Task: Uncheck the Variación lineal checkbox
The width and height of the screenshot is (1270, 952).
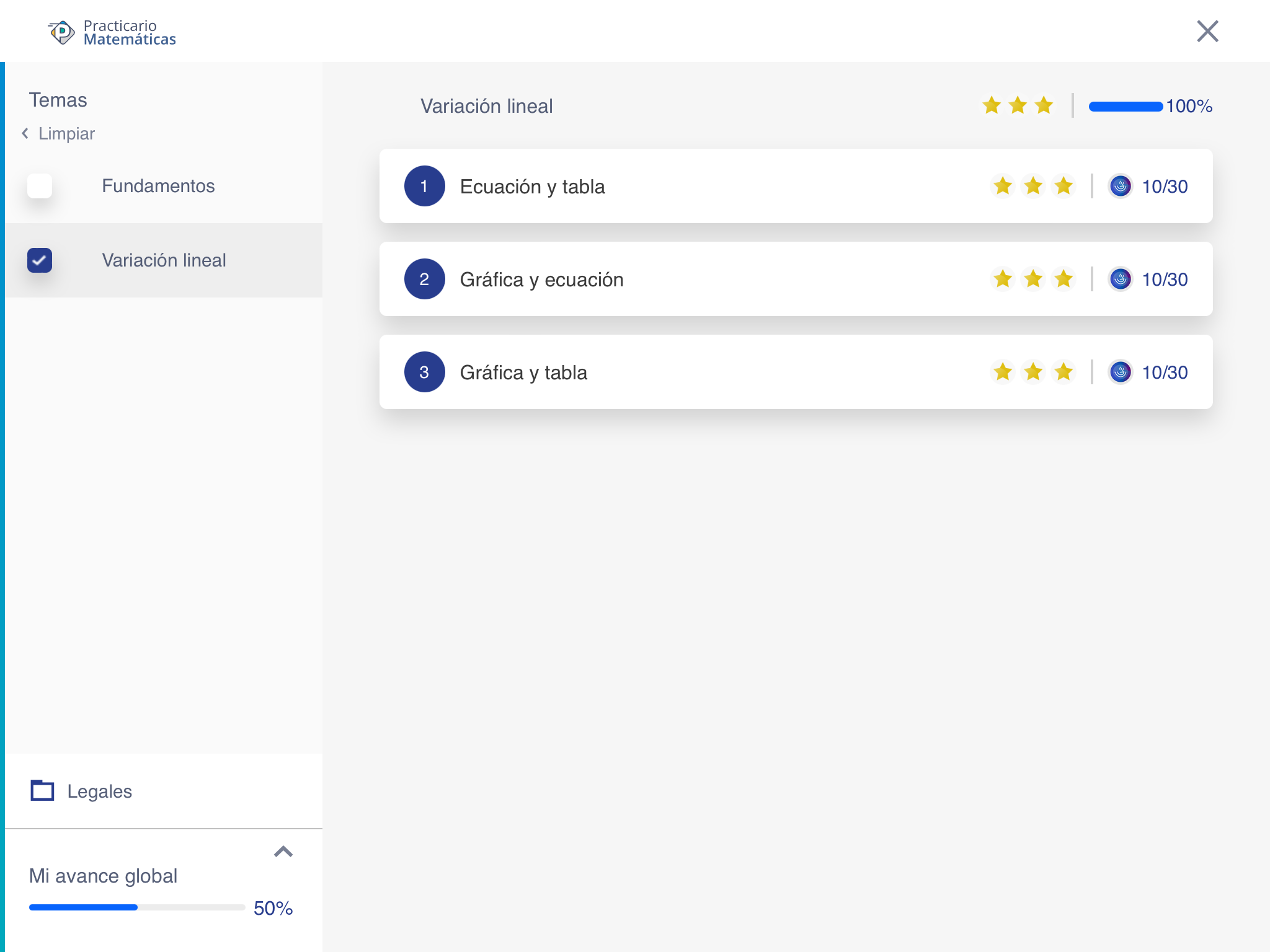Action: click(40, 260)
